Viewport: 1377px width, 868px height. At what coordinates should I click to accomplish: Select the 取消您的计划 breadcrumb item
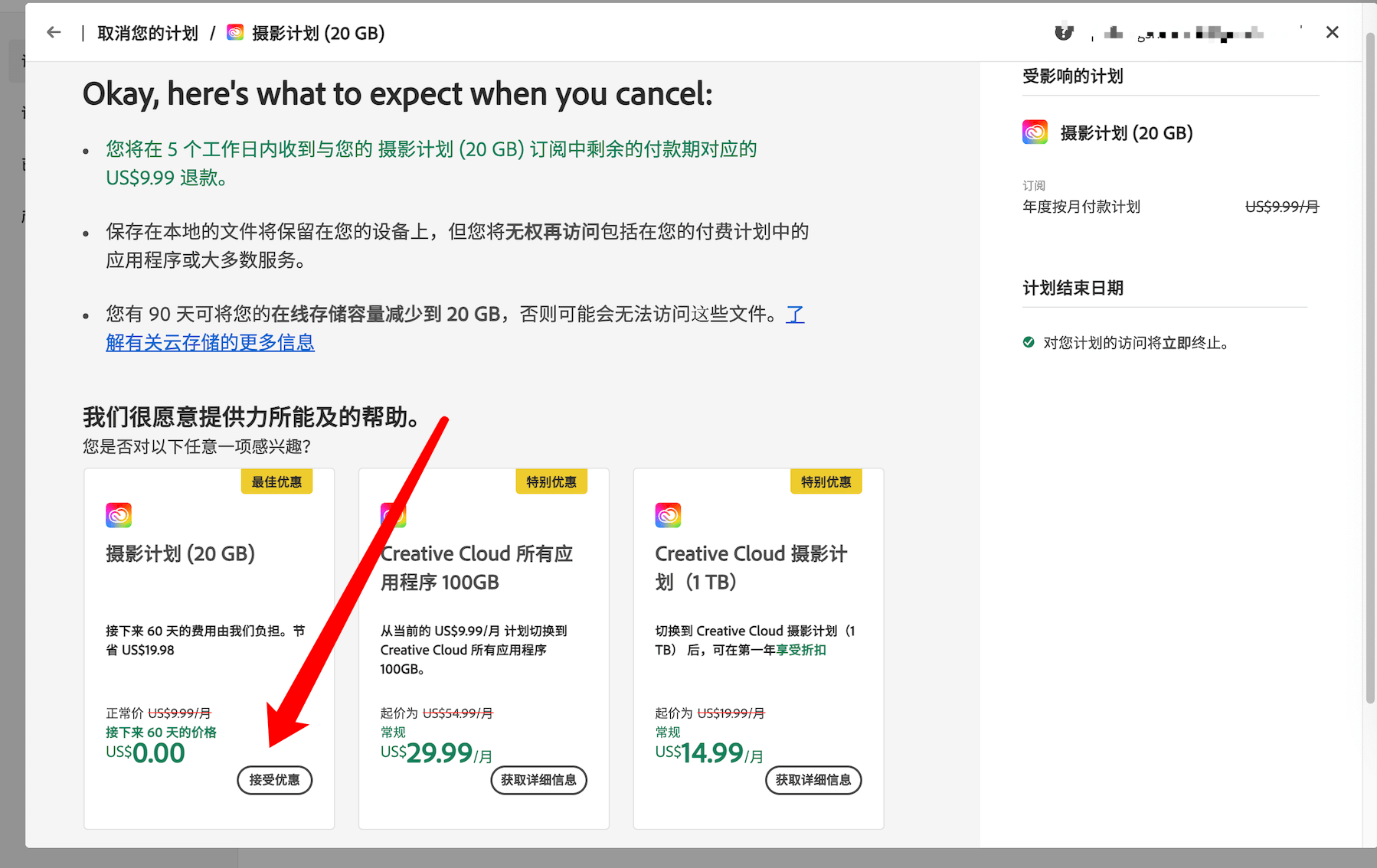pyautogui.click(x=148, y=33)
